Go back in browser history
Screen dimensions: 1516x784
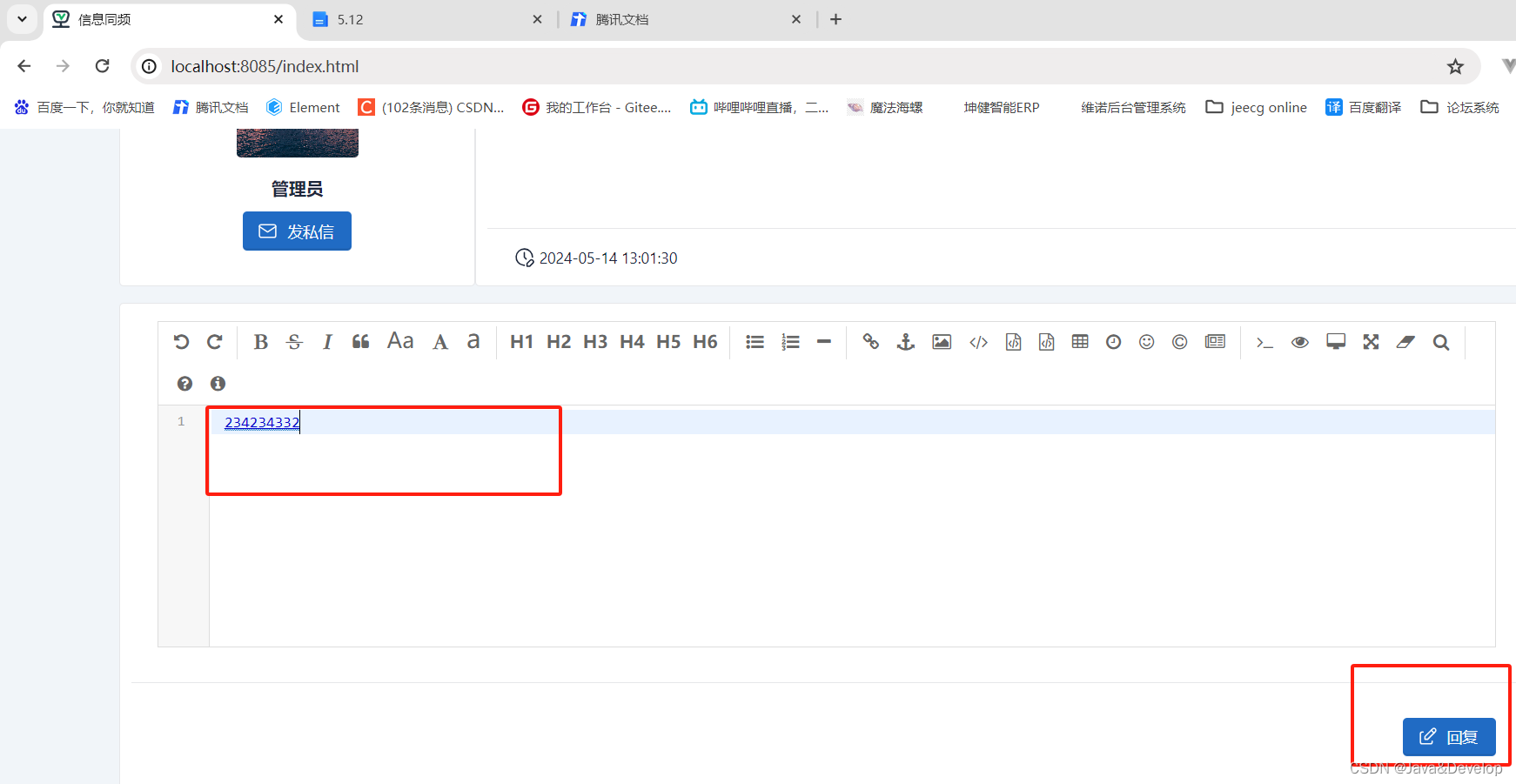click(24, 66)
